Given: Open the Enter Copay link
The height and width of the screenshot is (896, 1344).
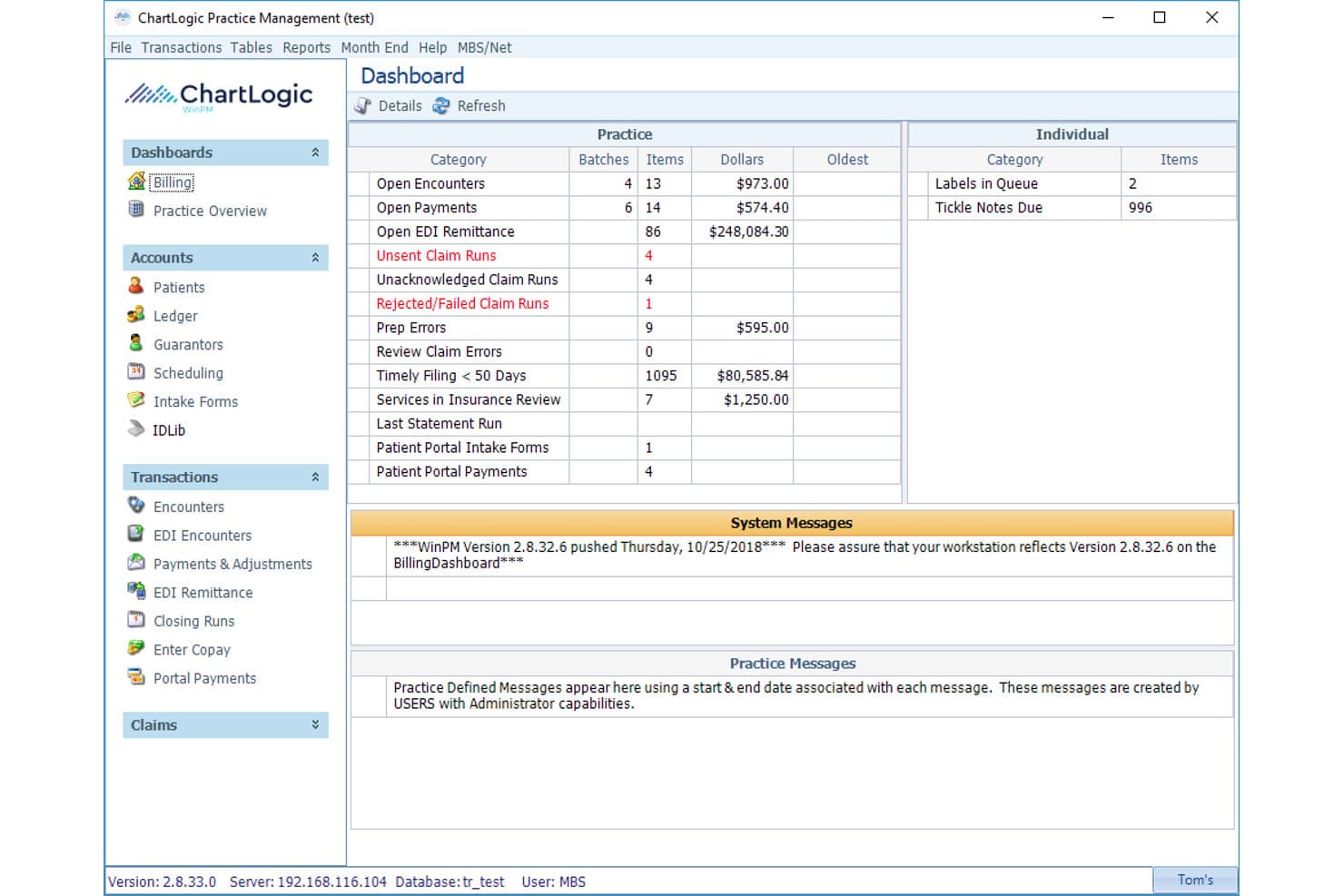Looking at the screenshot, I should [192, 650].
